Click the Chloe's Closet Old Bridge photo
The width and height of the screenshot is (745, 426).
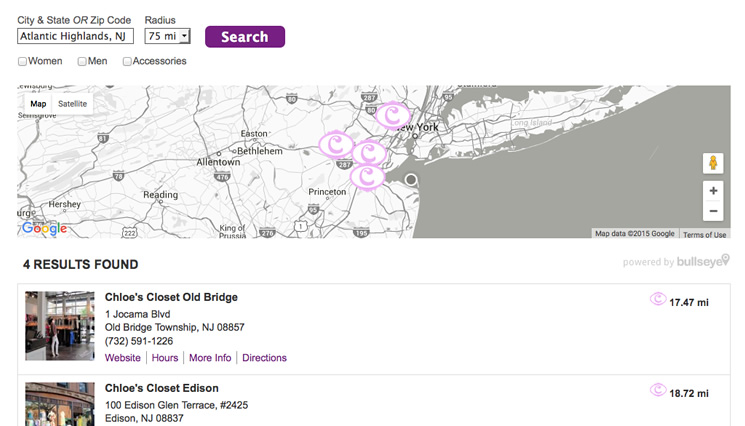coord(60,326)
